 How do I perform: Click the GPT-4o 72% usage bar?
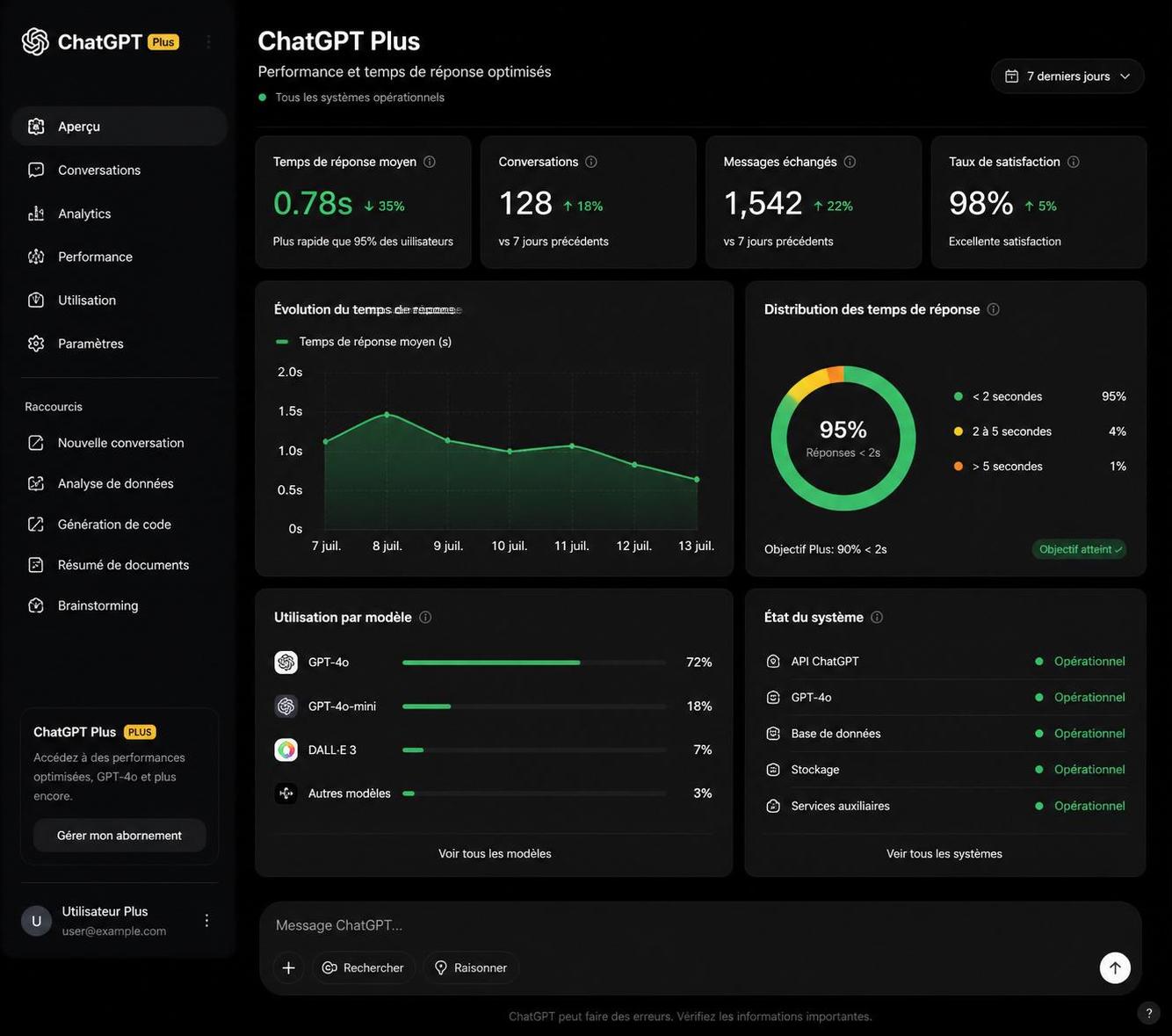[x=534, y=663]
